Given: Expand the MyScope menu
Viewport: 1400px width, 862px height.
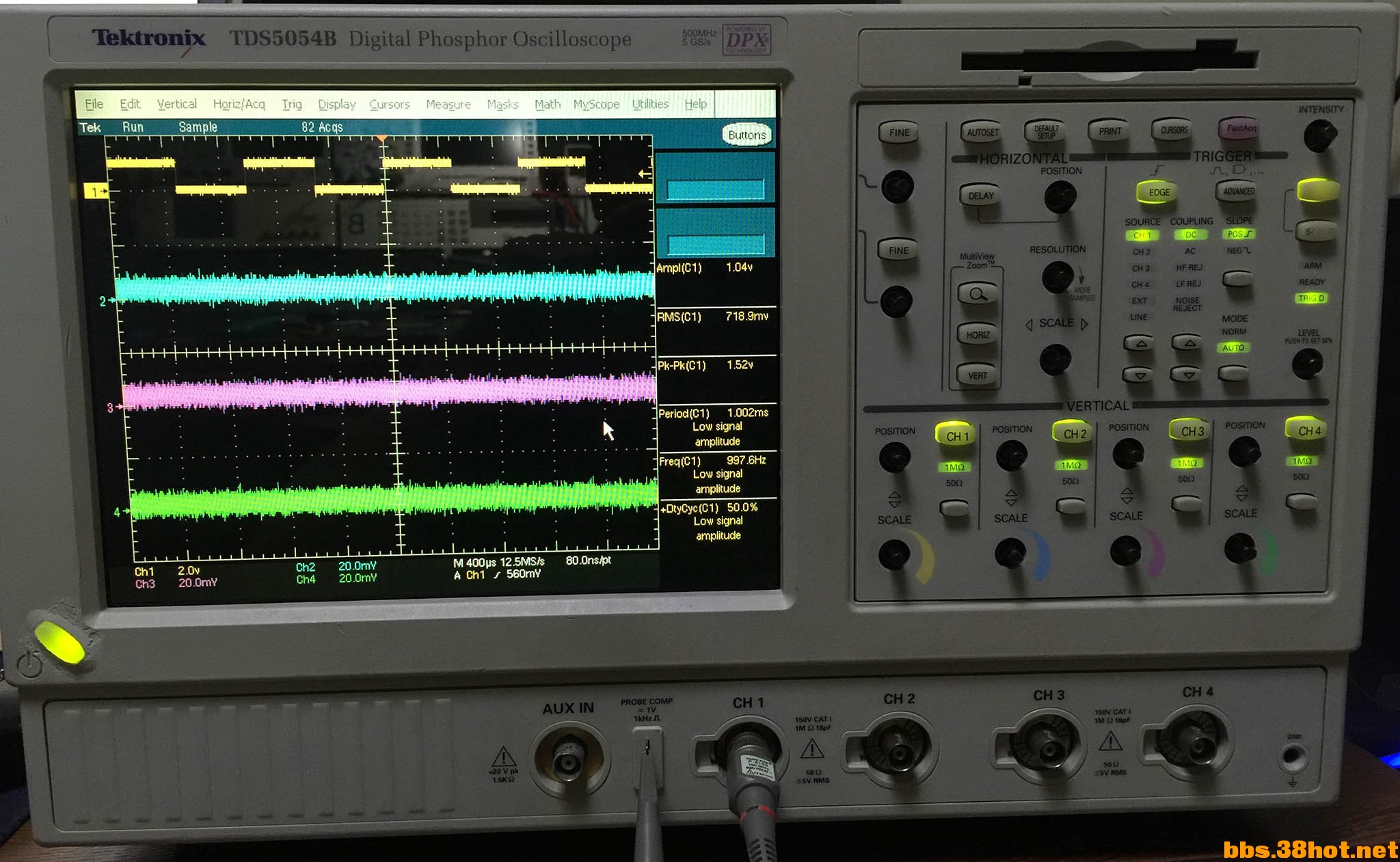Looking at the screenshot, I should point(597,104).
